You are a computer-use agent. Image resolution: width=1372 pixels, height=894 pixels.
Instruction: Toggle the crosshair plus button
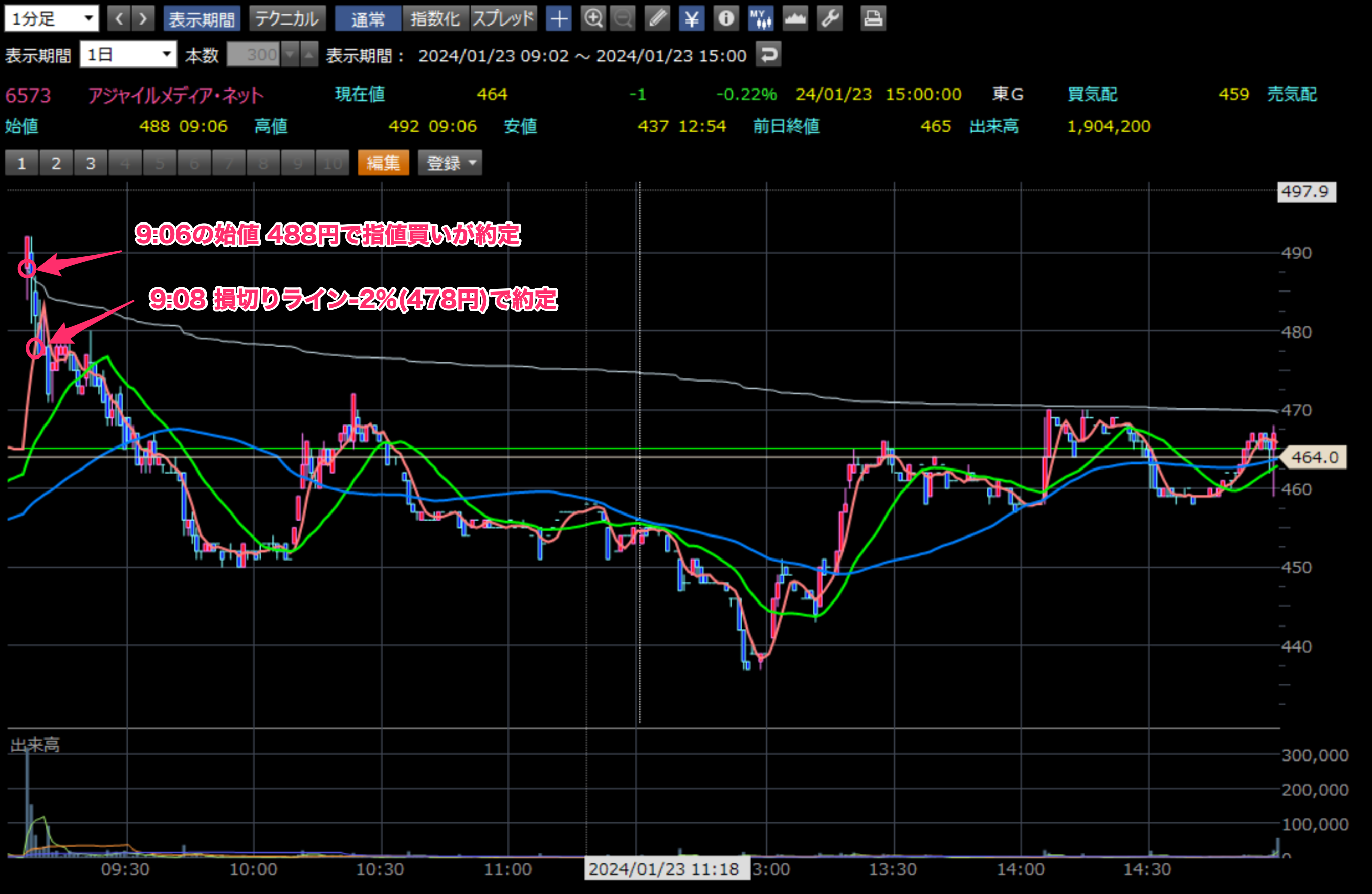pos(559,19)
